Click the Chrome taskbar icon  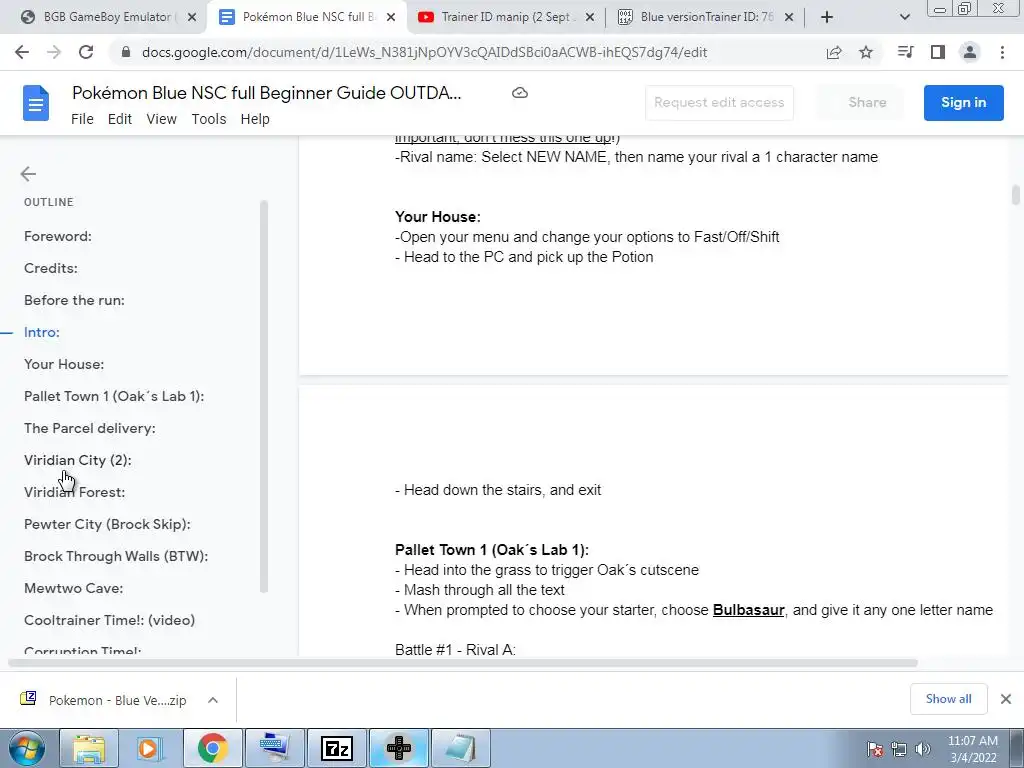coord(212,749)
